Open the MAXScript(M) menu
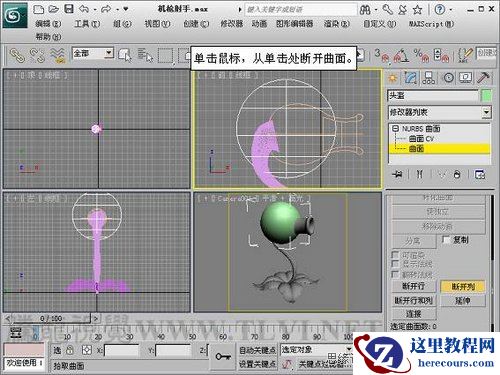 (431, 24)
